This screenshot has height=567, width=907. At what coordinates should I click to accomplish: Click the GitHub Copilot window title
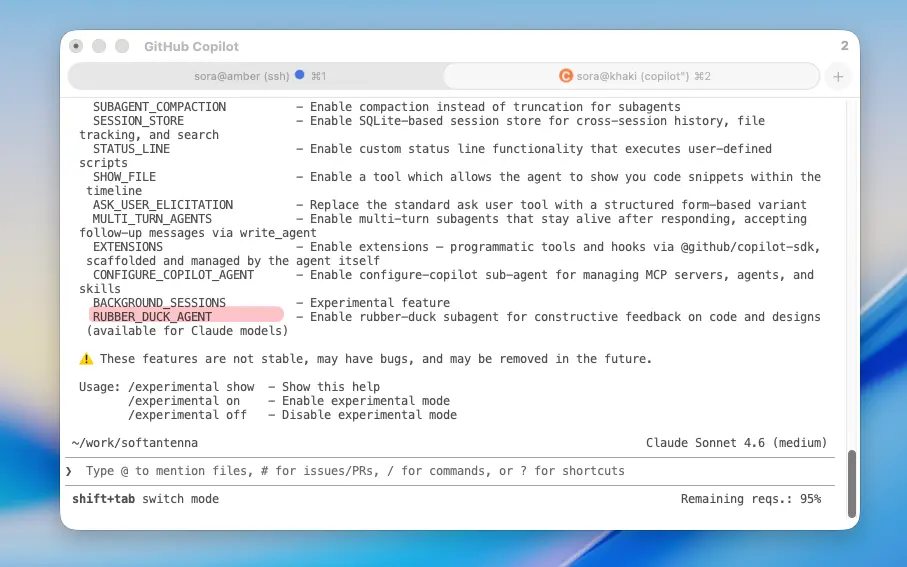191,46
